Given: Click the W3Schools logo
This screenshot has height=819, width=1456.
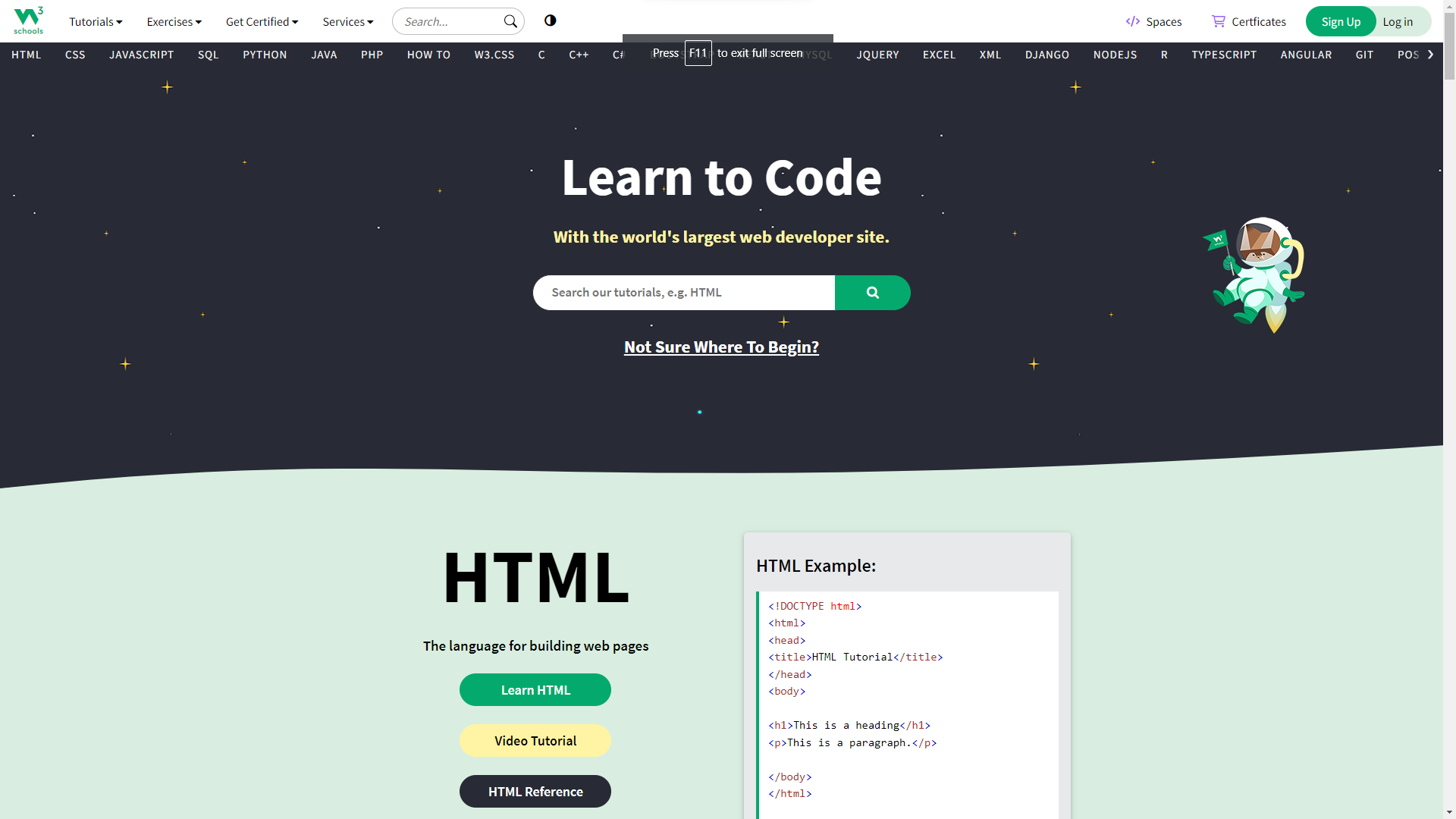Looking at the screenshot, I should tap(29, 20).
